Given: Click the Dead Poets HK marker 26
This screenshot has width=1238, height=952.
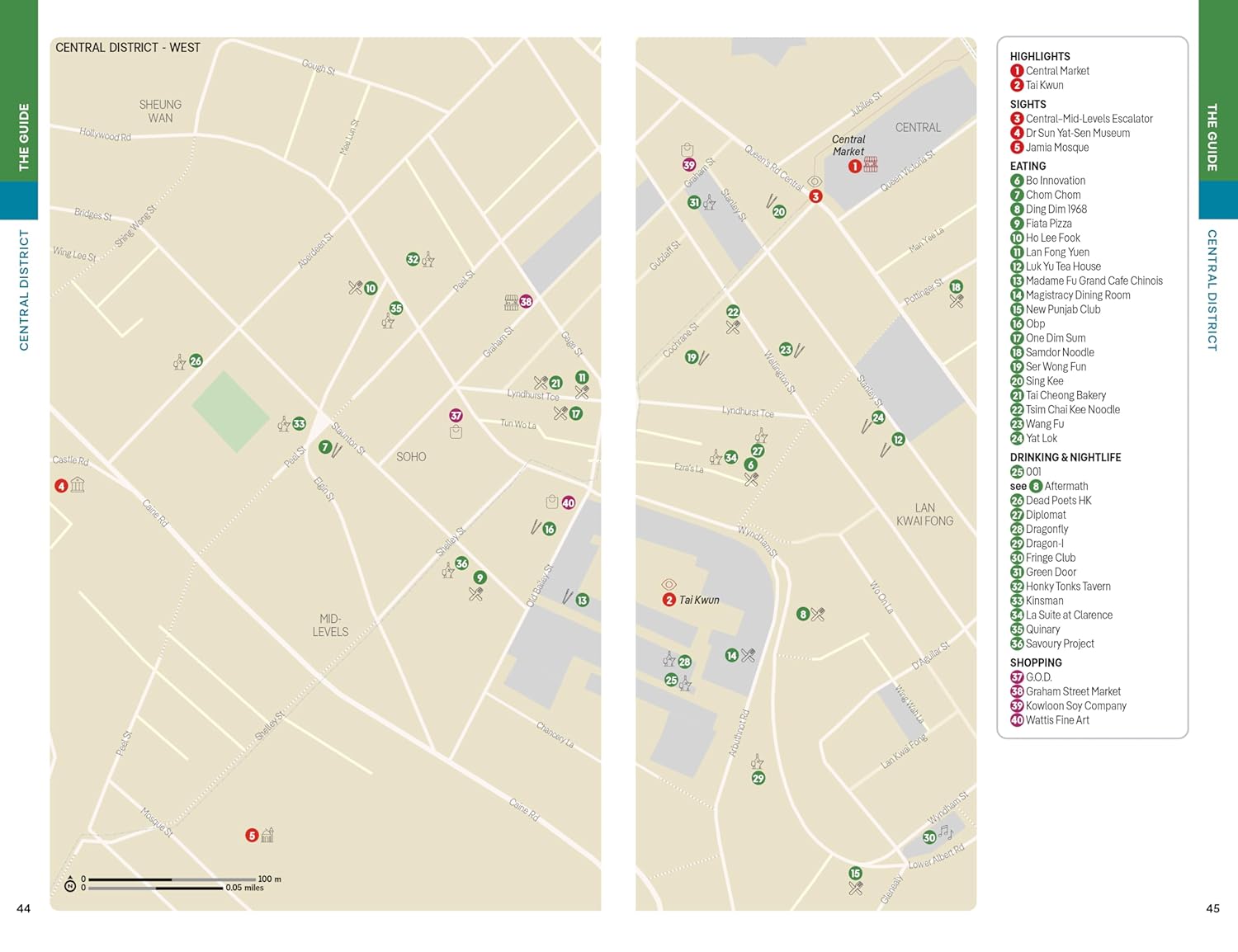Looking at the screenshot, I should 196,361.
